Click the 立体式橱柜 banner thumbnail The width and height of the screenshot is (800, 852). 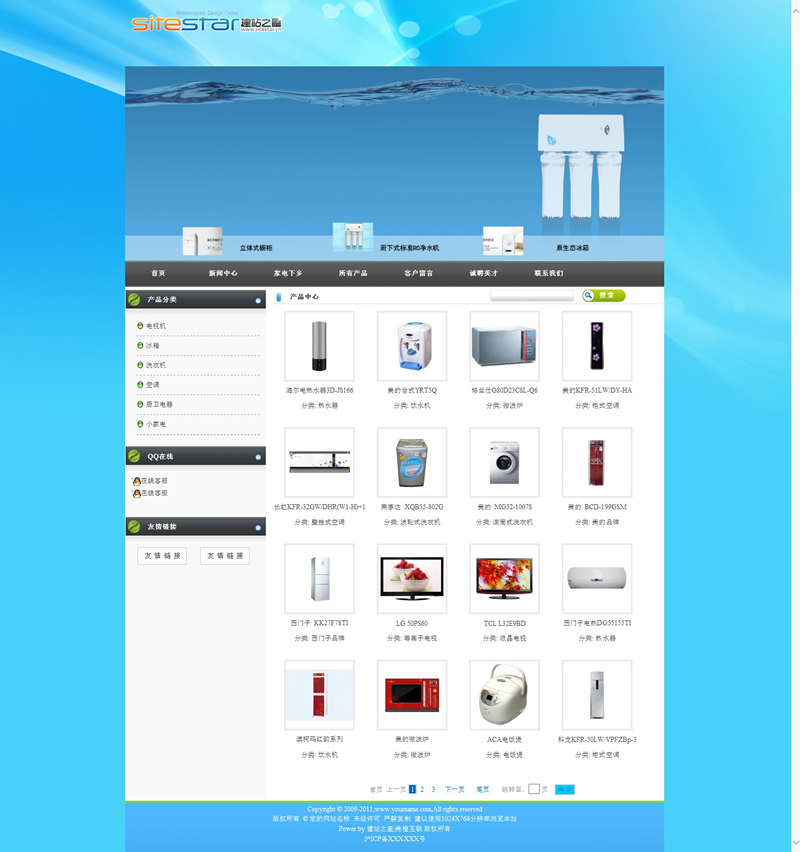202,241
